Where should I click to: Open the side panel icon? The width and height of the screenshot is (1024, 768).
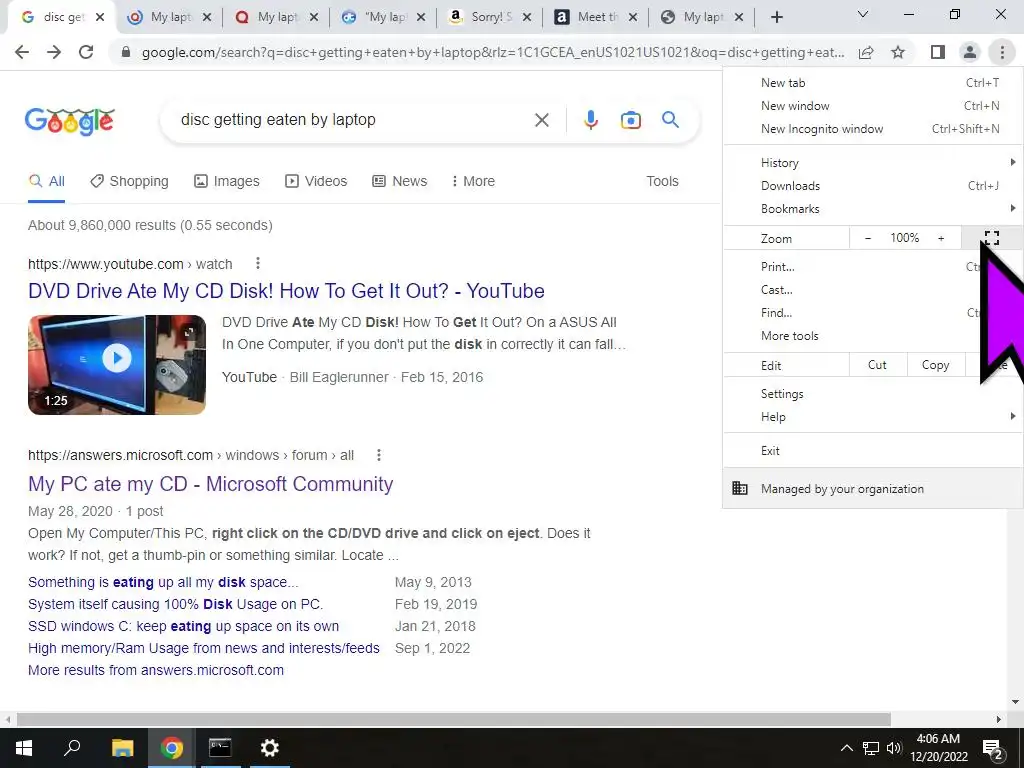(938, 52)
